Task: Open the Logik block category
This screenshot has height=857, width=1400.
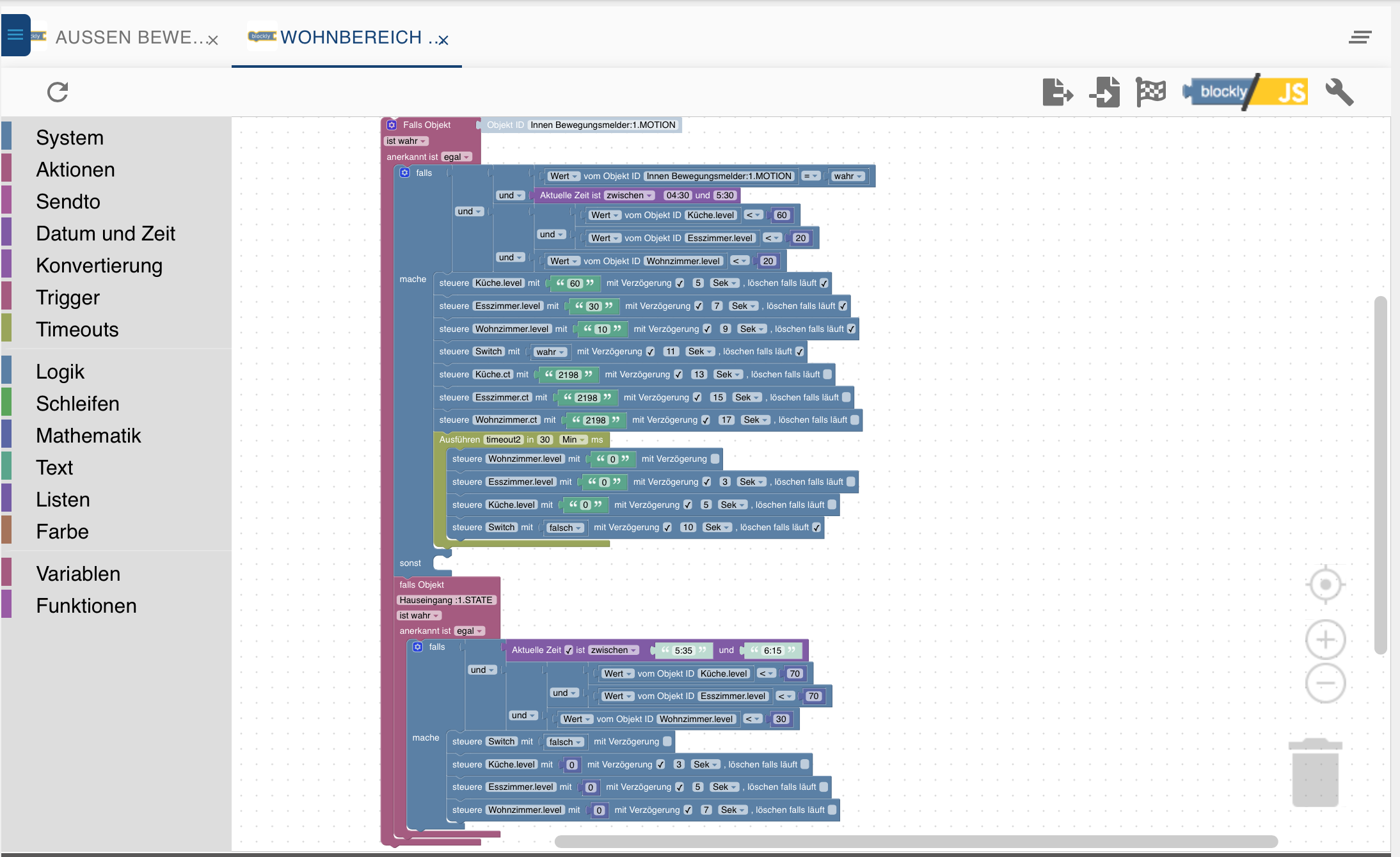Action: pyautogui.click(x=60, y=372)
